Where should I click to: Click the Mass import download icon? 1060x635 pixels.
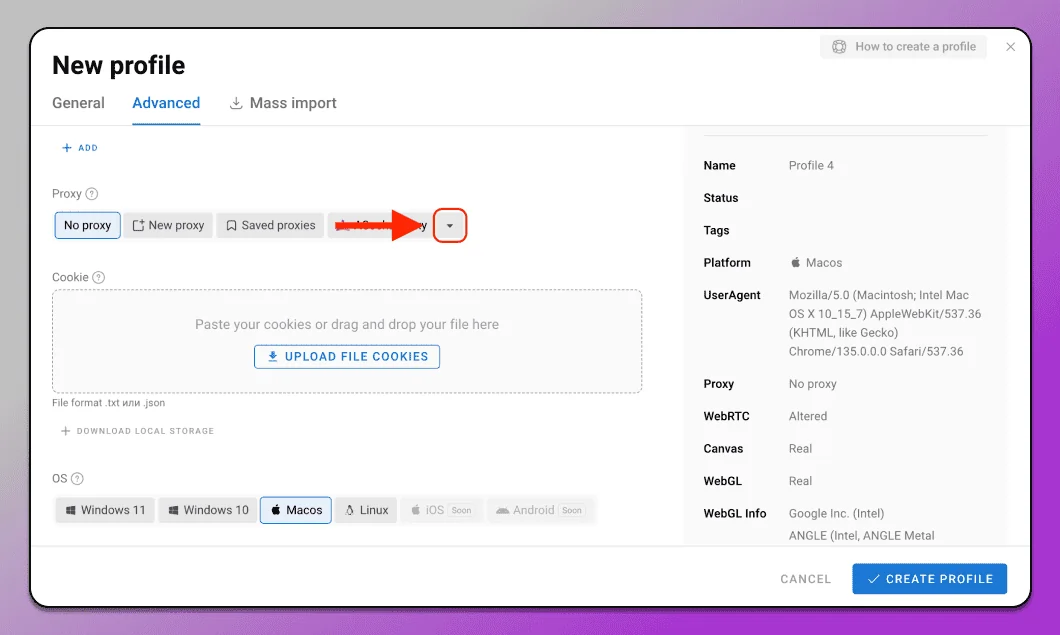[x=236, y=103]
